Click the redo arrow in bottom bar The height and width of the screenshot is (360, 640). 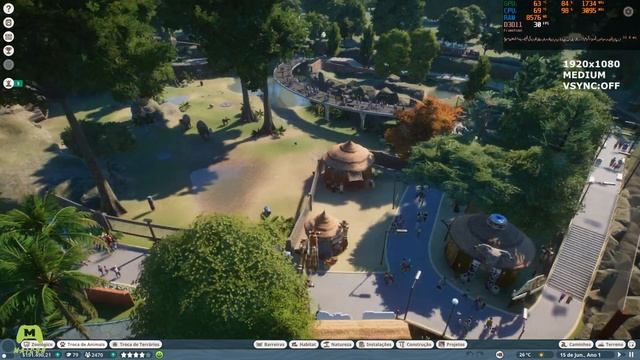click(480, 355)
